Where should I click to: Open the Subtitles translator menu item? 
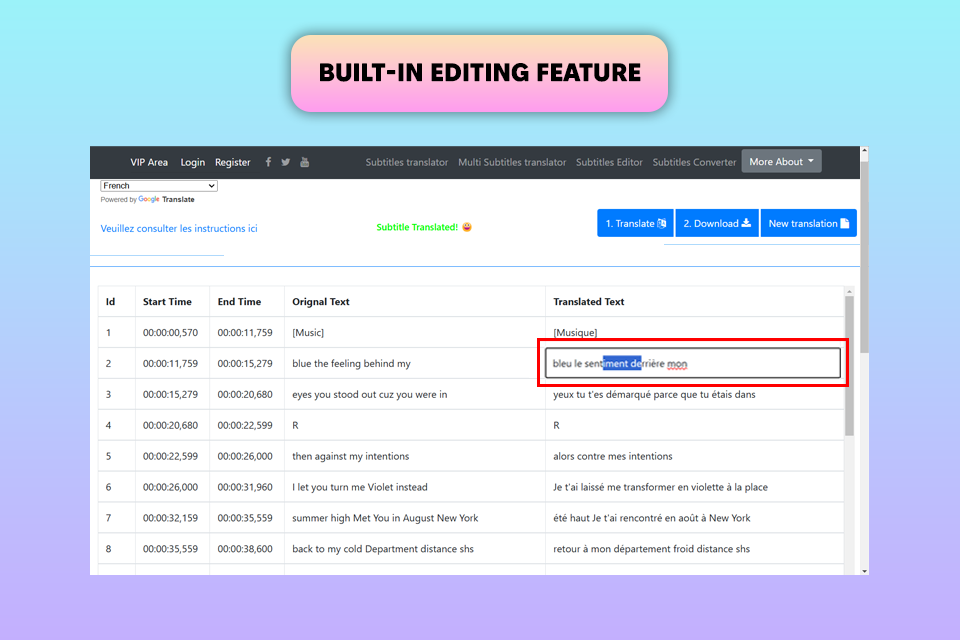click(406, 162)
